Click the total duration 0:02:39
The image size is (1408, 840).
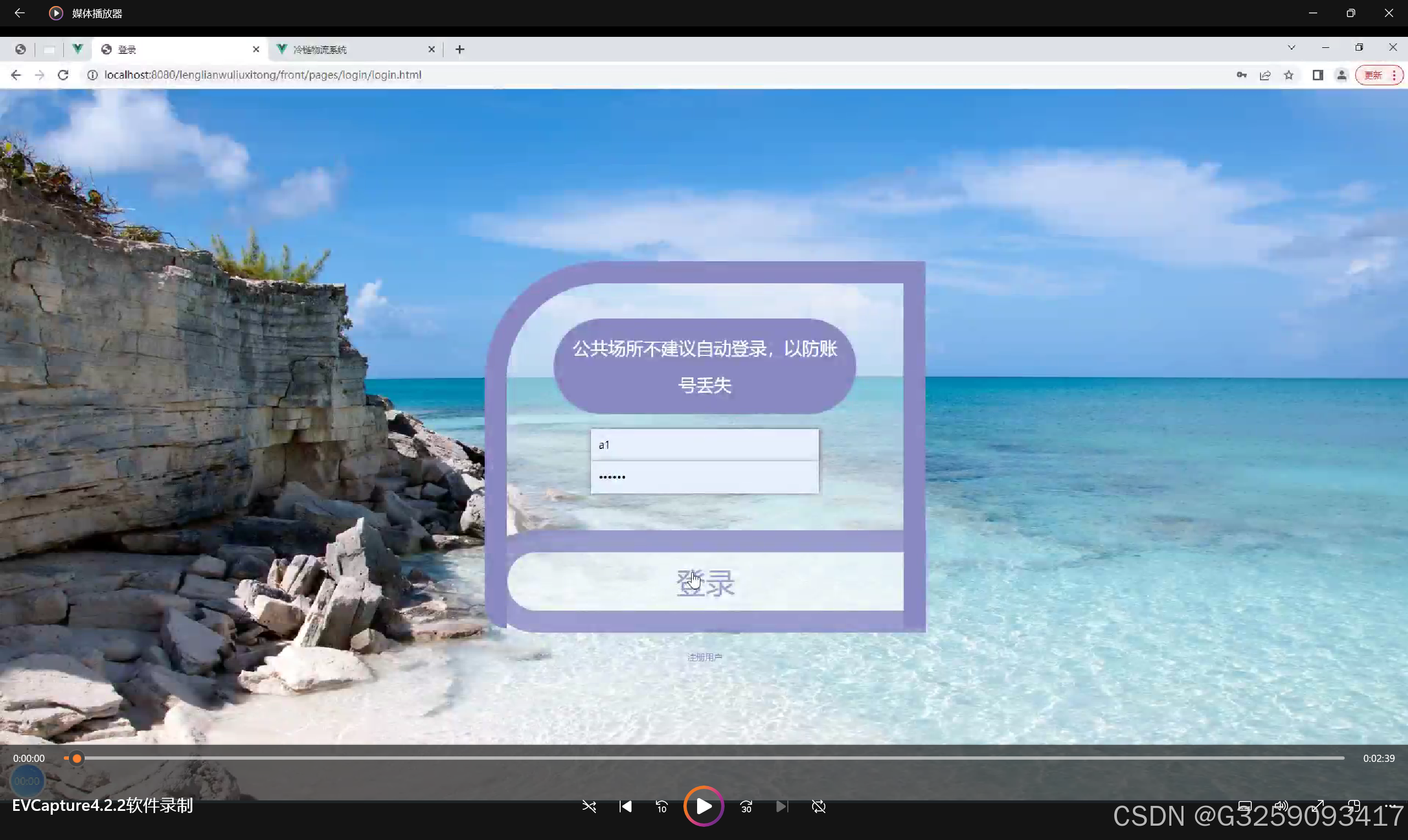coord(1378,759)
